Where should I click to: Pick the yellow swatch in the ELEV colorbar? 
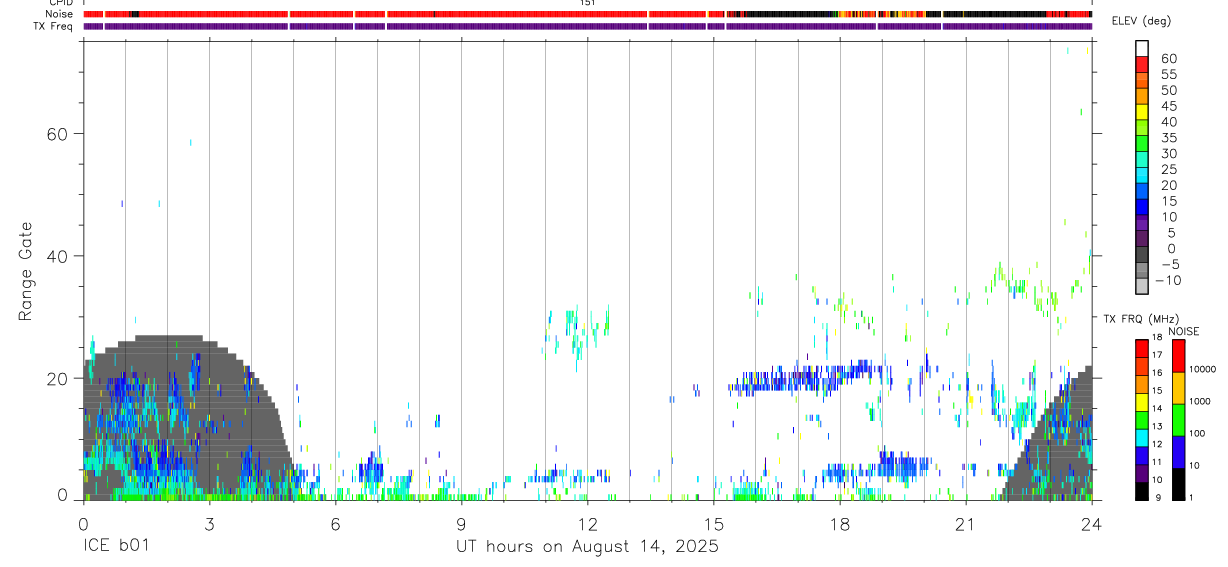(1142, 112)
